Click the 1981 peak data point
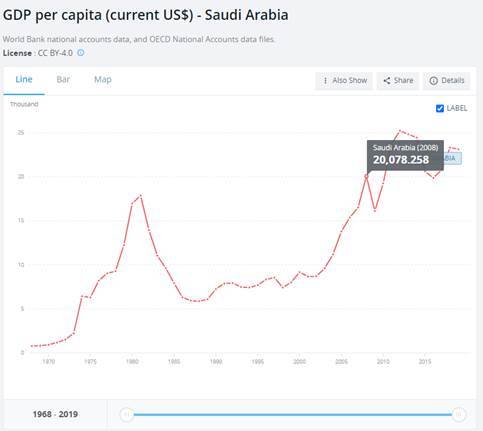 click(141, 196)
